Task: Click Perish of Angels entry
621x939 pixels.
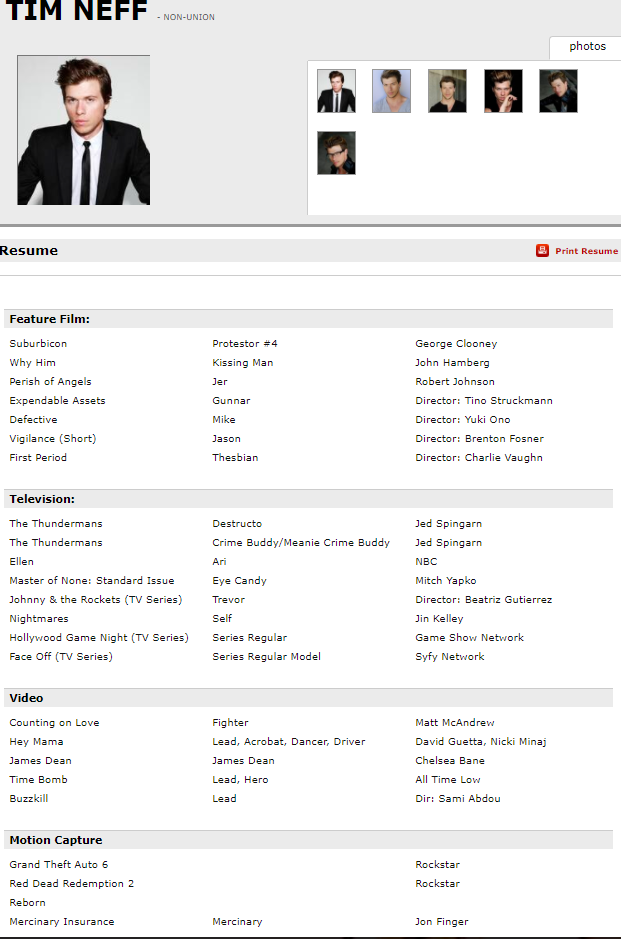Action: tap(50, 381)
